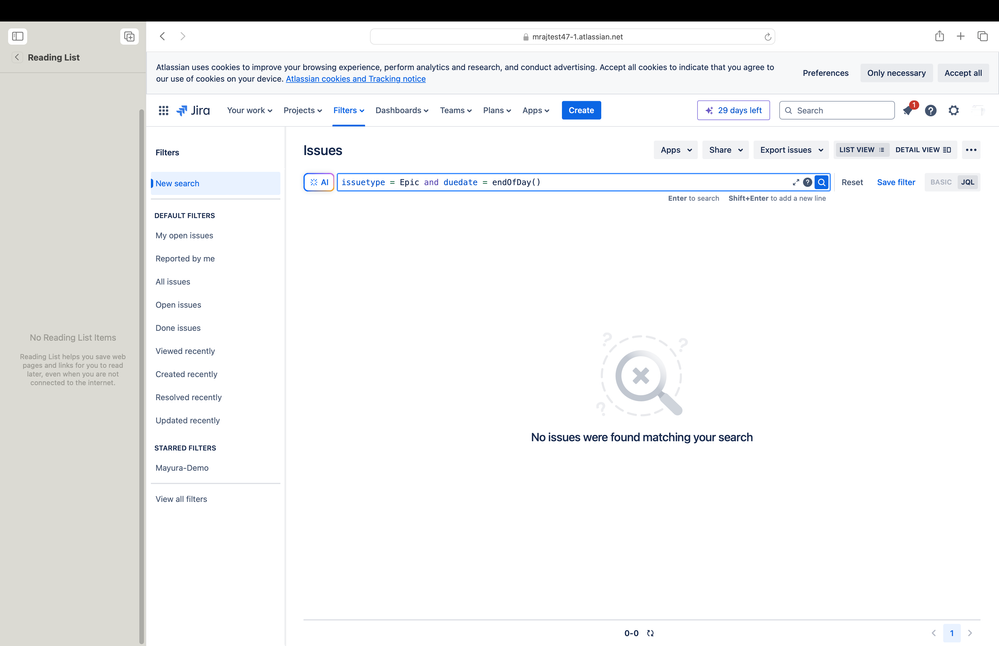Click the JQL syntax help icon
Screen dimensions: 999x646
tap(808, 182)
